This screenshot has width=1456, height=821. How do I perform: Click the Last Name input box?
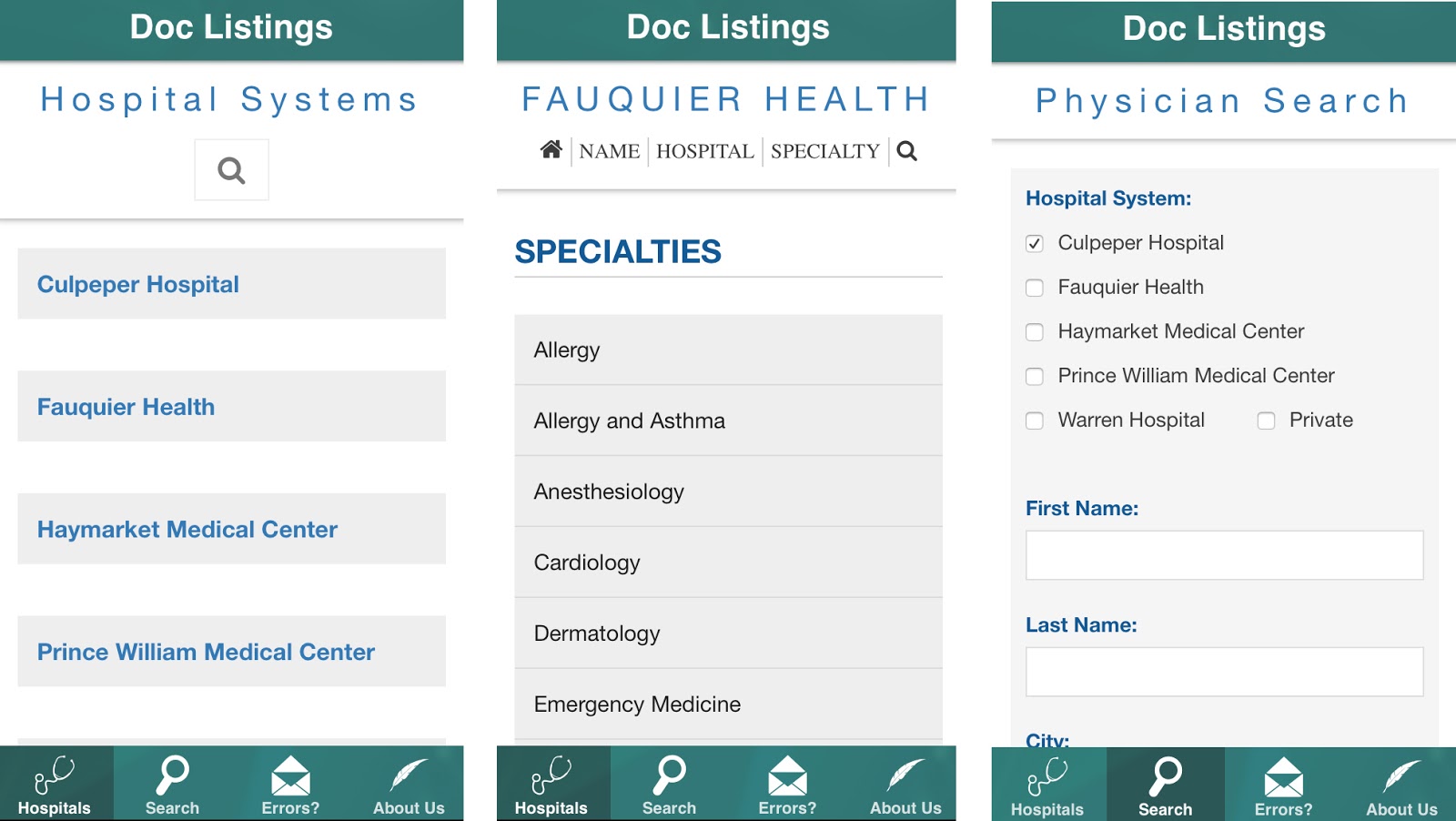pyautogui.click(x=1223, y=671)
